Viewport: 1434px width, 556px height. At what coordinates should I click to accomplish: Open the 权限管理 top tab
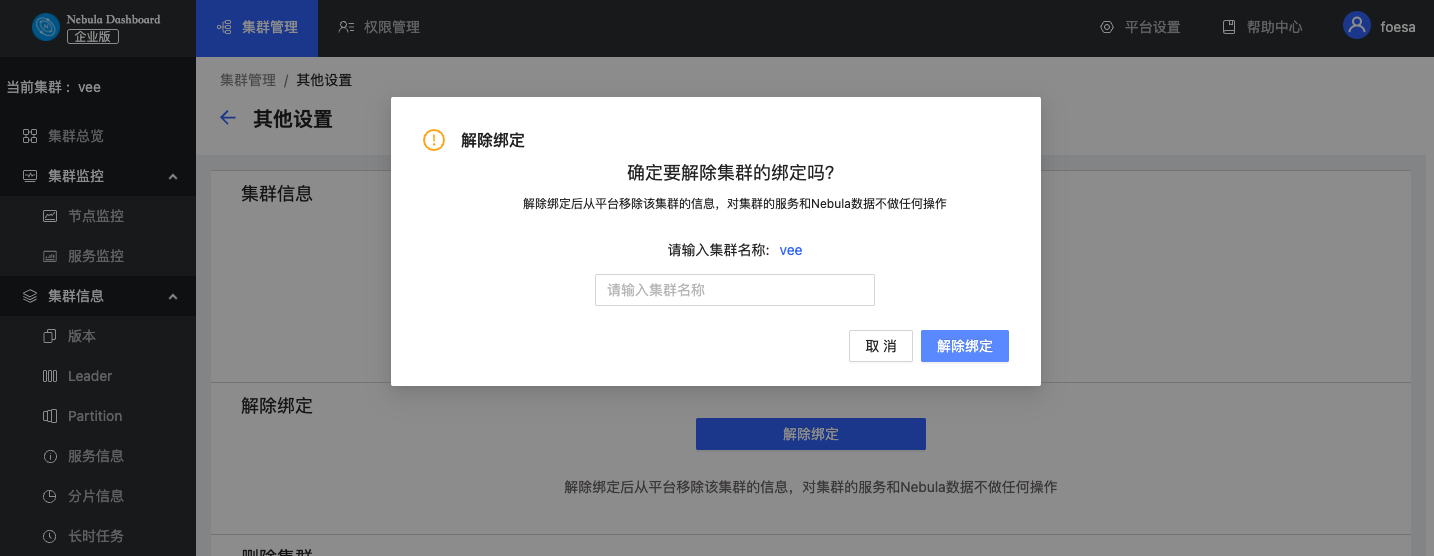tap(379, 28)
